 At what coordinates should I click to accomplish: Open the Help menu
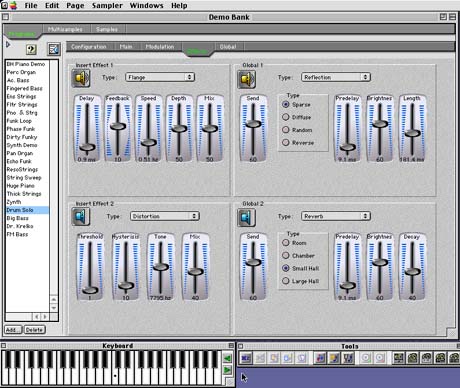(x=179, y=5)
